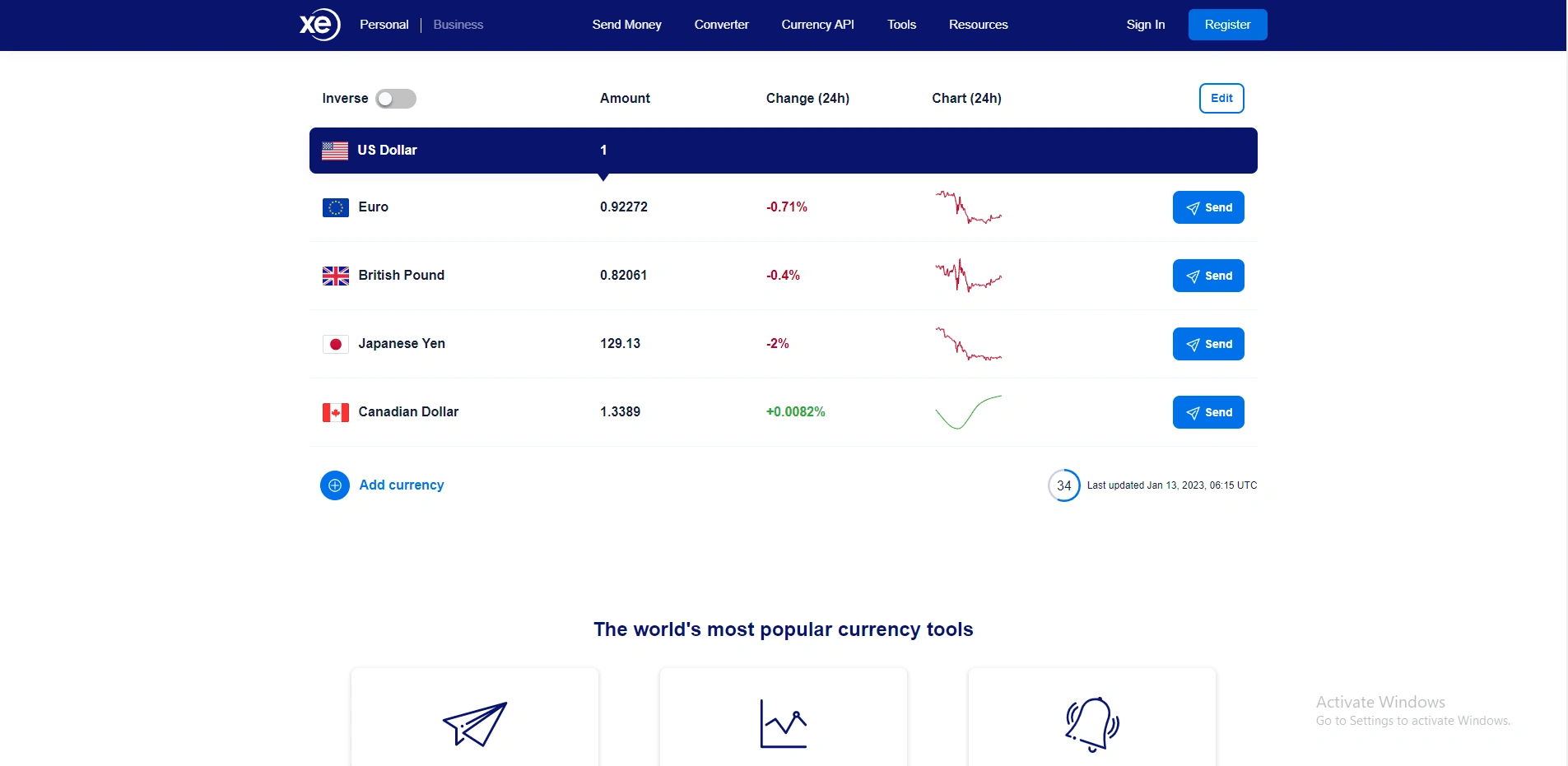Click the Canadian Dollar 24h chart sparkline
Screen dimensions: 1568x766
[x=969, y=412]
